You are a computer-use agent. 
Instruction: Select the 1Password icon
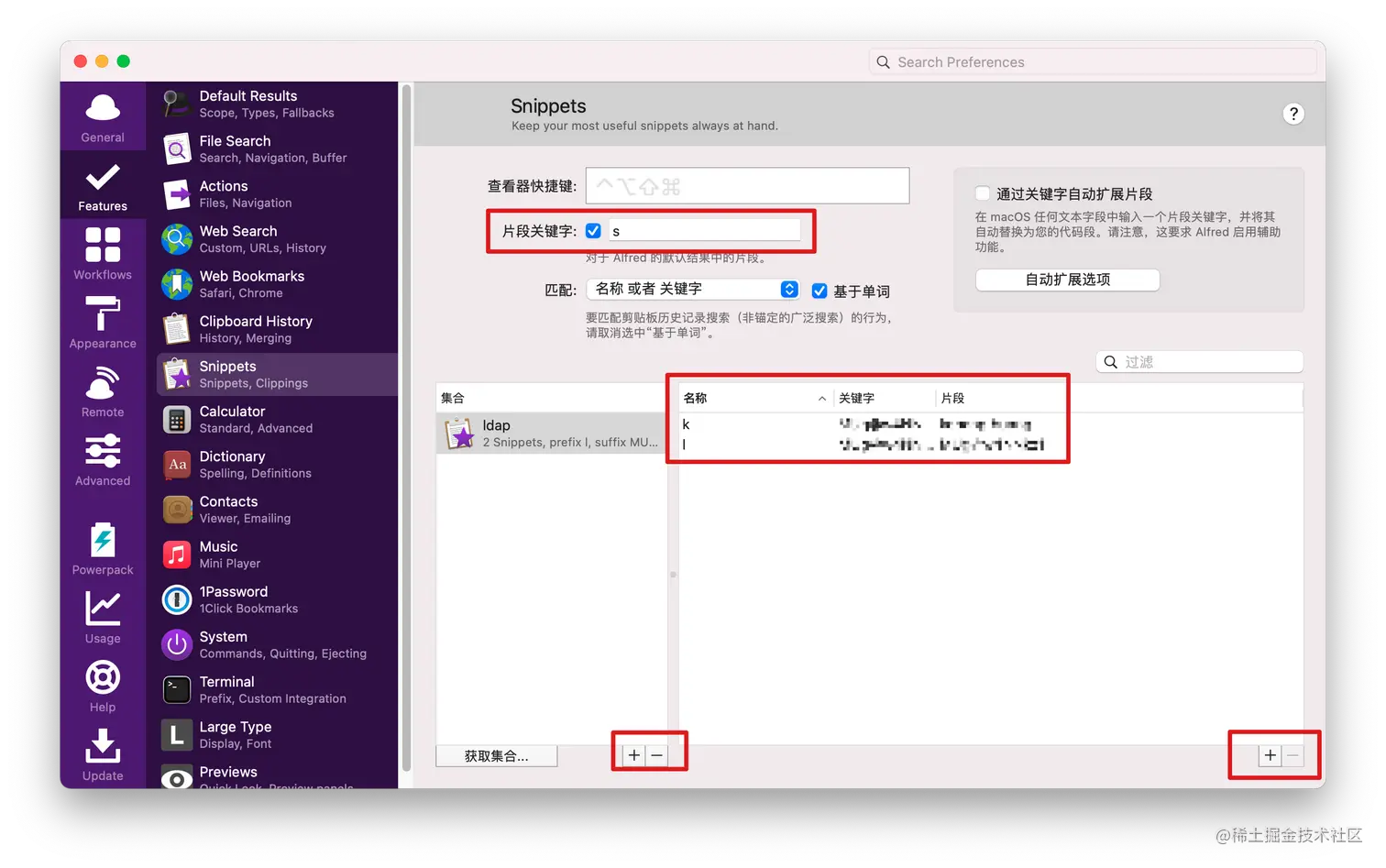(x=177, y=599)
